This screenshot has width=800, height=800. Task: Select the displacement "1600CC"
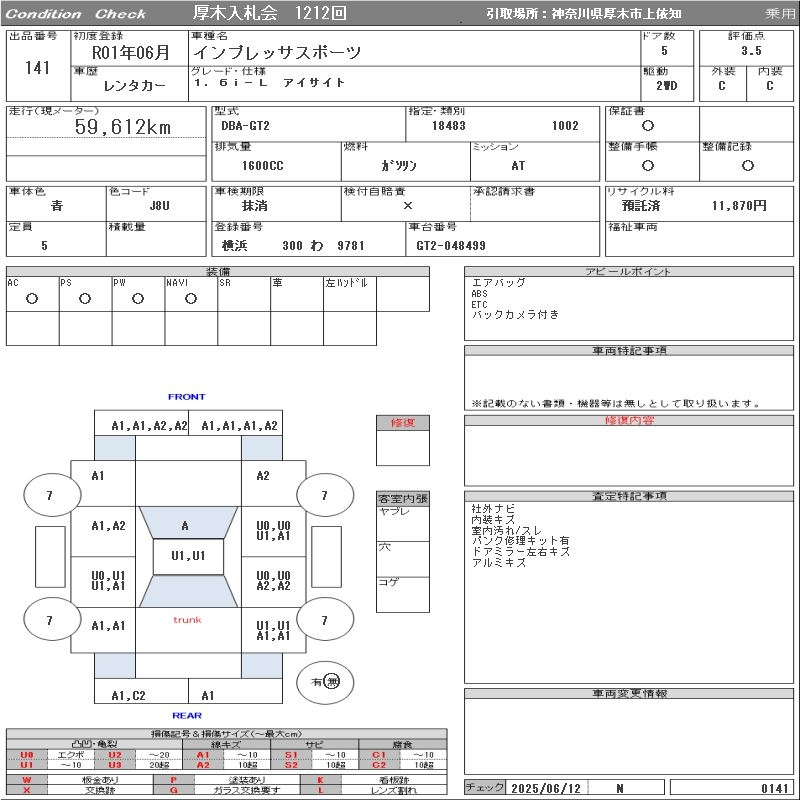pos(263,165)
